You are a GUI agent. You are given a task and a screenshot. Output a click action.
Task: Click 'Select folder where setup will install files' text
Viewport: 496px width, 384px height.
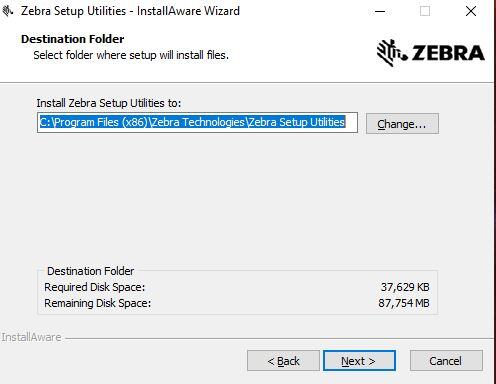pos(131,55)
